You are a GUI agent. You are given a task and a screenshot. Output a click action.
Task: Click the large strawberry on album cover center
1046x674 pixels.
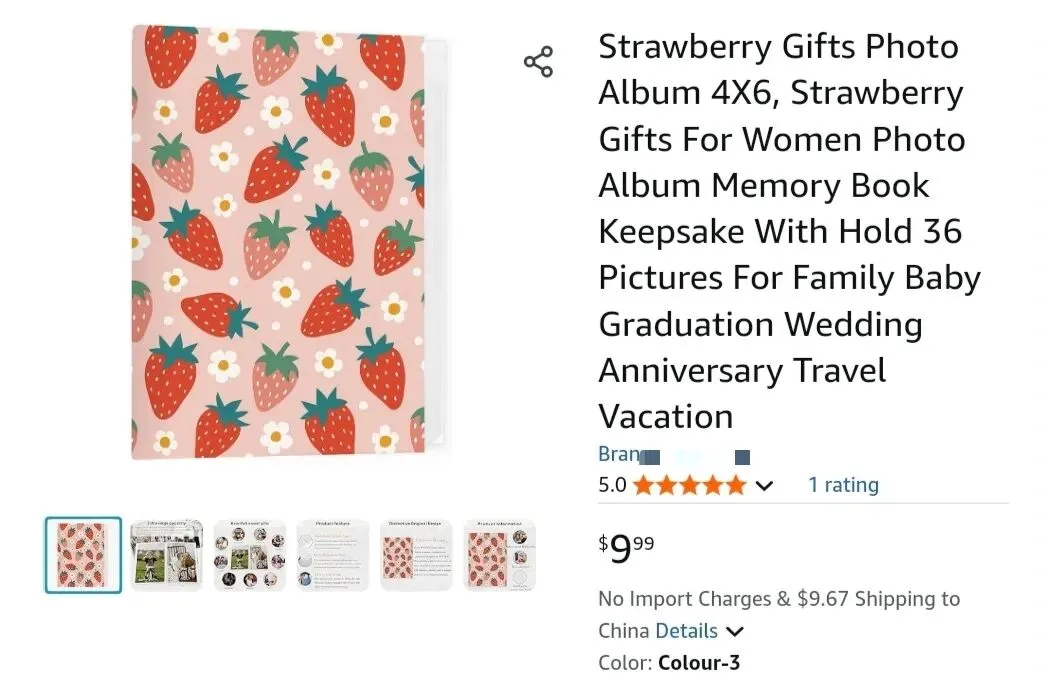[x=275, y=170]
